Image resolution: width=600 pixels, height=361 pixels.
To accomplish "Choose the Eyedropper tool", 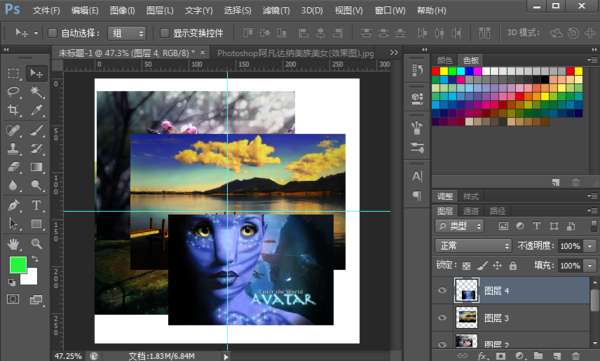I will (x=37, y=110).
